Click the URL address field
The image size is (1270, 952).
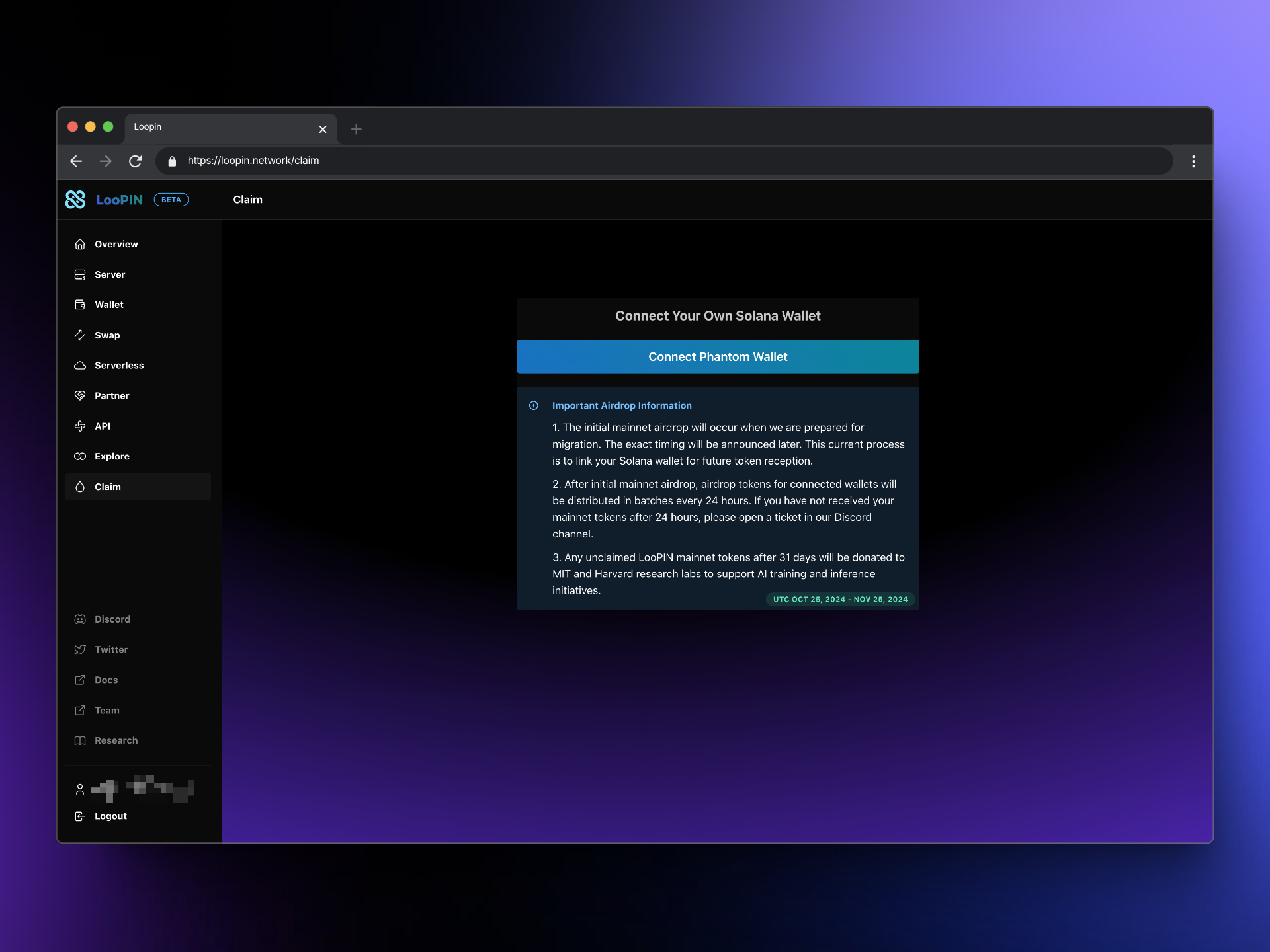[x=664, y=161]
